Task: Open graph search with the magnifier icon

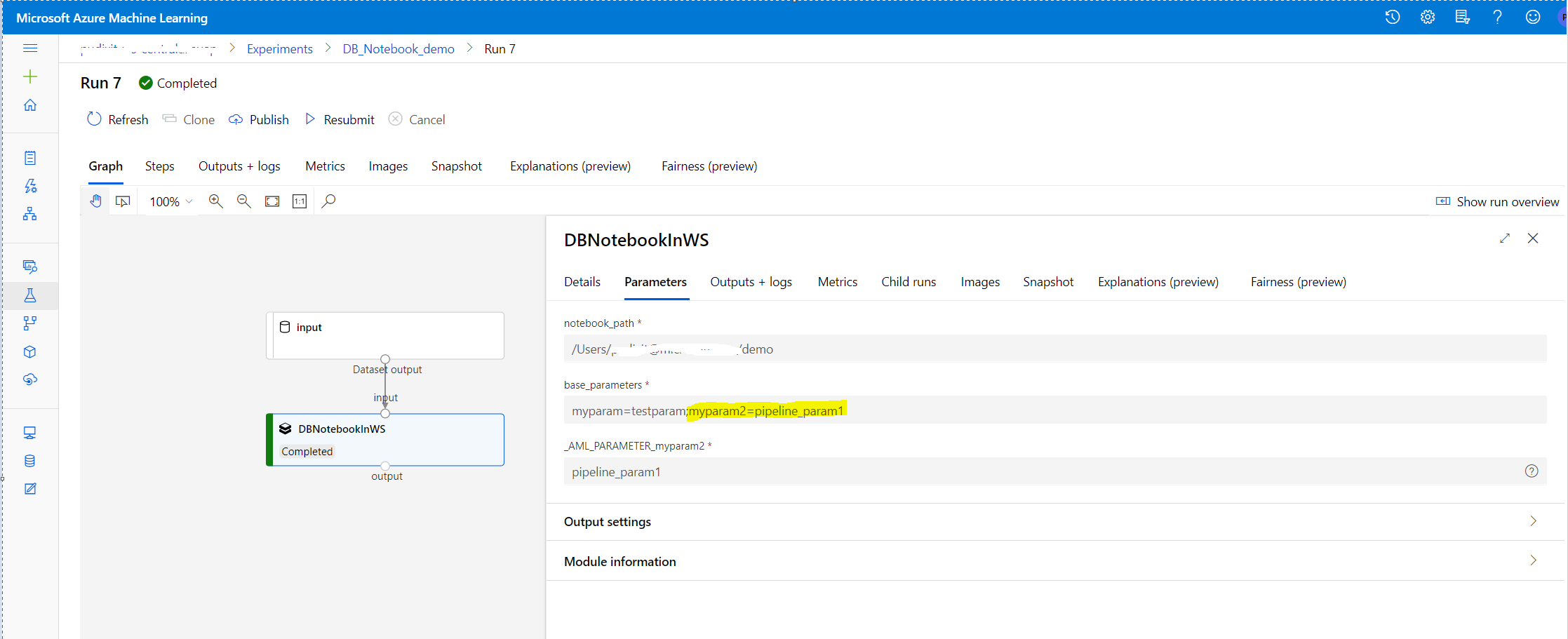Action: point(328,201)
